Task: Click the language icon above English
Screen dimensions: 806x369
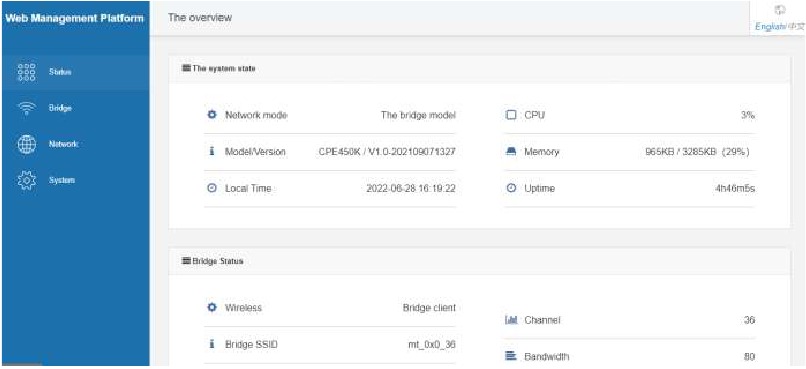Action: tap(780, 10)
